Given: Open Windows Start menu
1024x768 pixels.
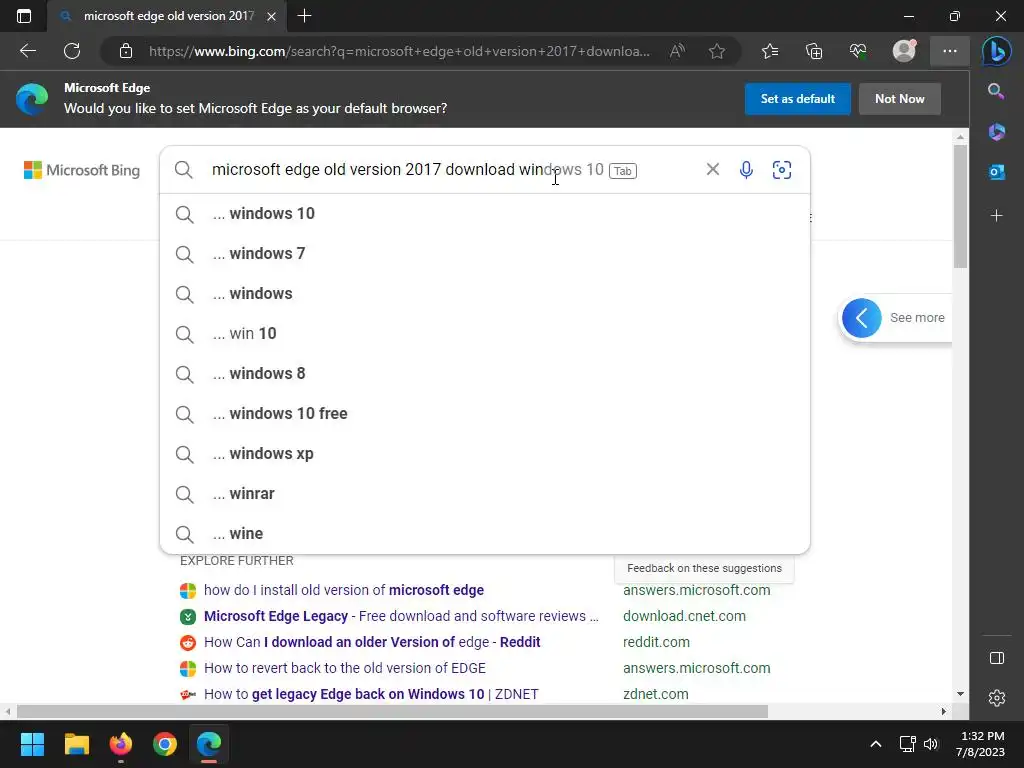Looking at the screenshot, I should click(32, 744).
